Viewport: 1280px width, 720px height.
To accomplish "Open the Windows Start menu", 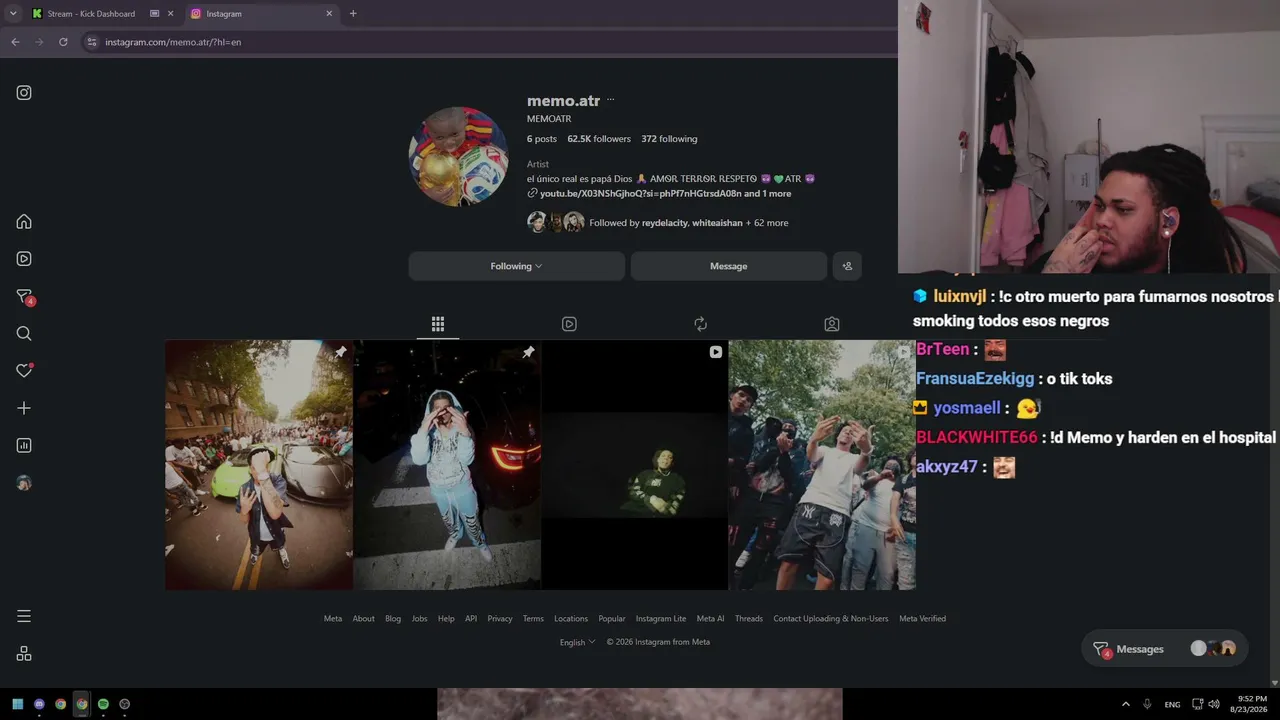I will click(x=18, y=704).
